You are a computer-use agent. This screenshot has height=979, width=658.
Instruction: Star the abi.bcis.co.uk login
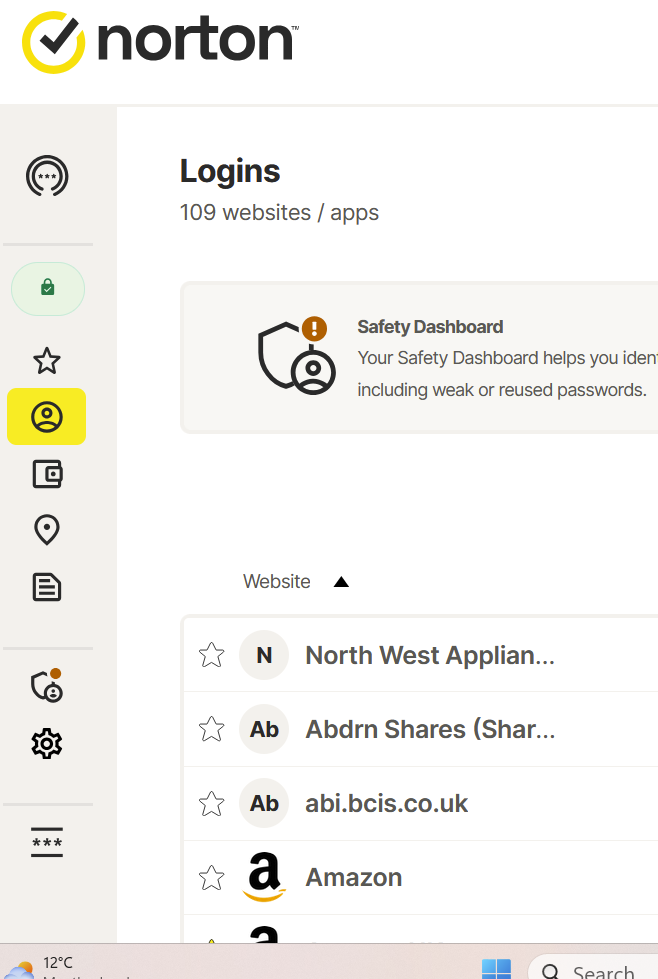coord(211,803)
